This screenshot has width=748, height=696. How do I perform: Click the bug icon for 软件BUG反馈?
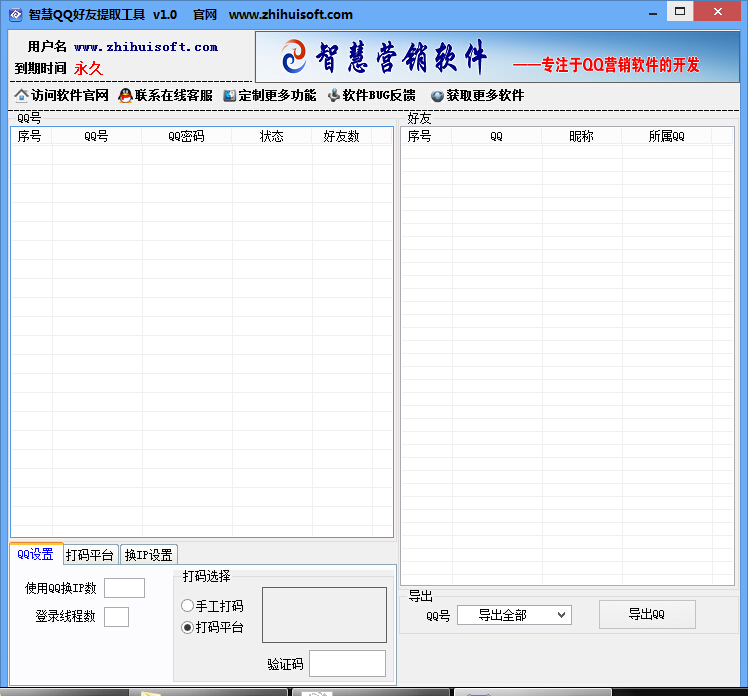point(333,96)
